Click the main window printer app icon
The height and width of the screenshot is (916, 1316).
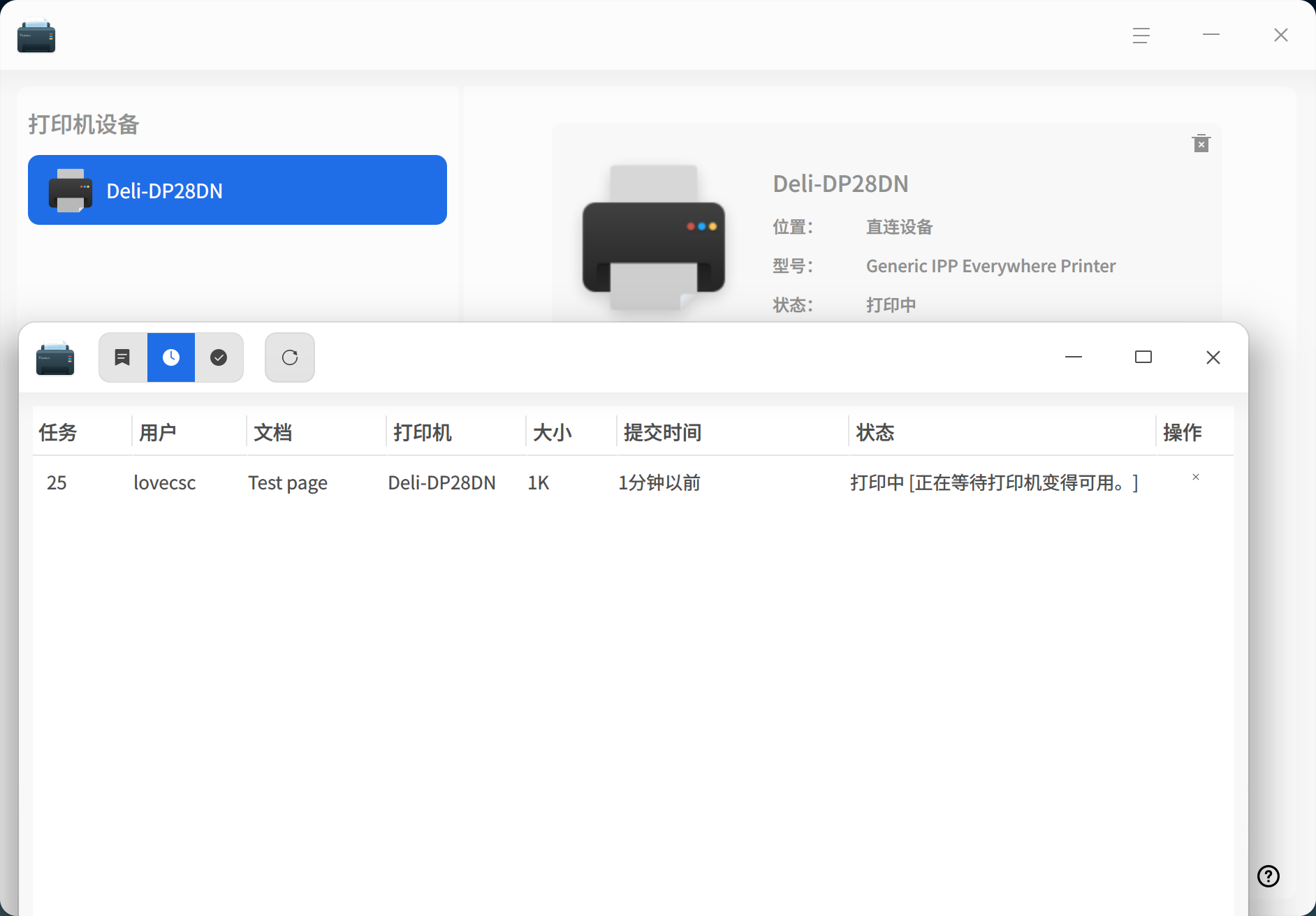[36, 35]
